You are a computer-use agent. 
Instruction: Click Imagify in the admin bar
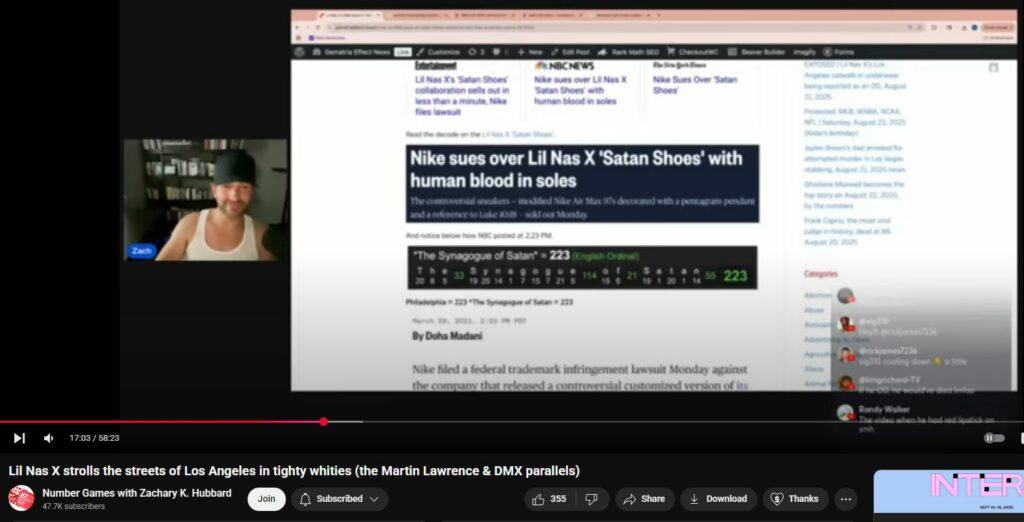[804, 52]
